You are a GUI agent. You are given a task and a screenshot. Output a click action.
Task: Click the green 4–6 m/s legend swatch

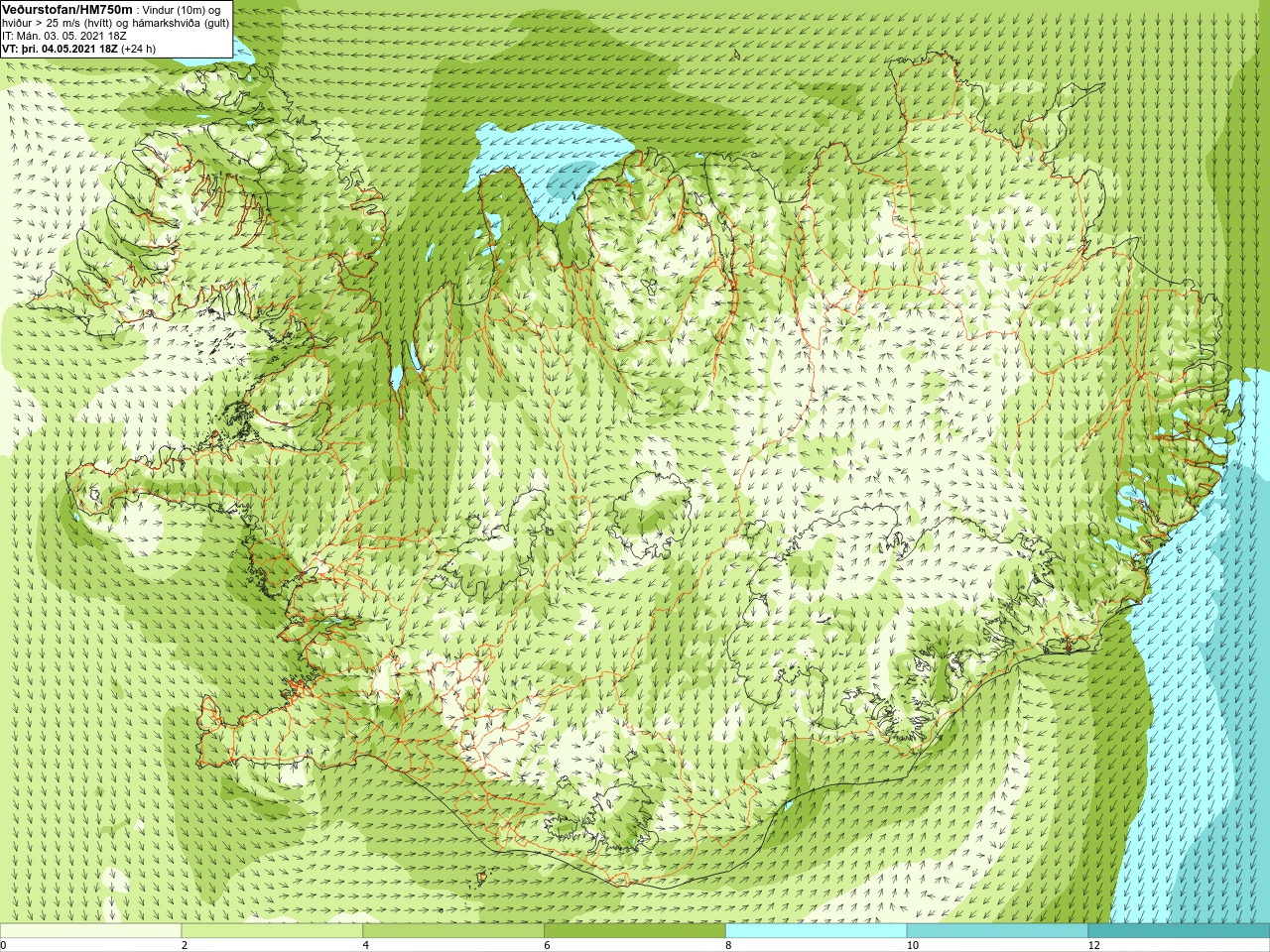coord(453,931)
